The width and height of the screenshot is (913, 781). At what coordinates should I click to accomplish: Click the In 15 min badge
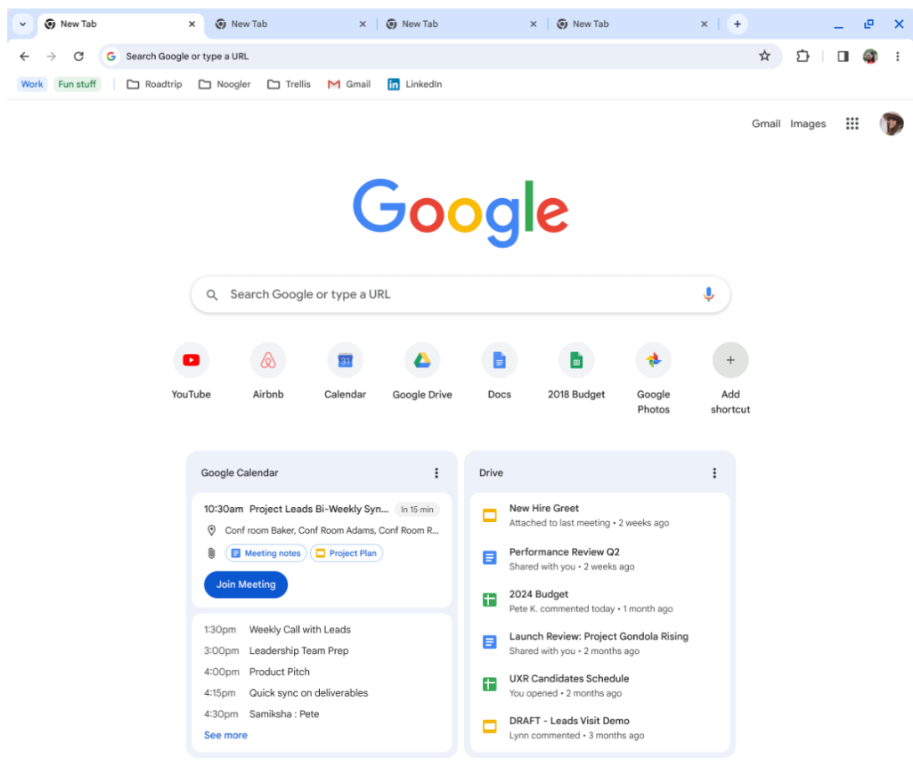pos(417,510)
